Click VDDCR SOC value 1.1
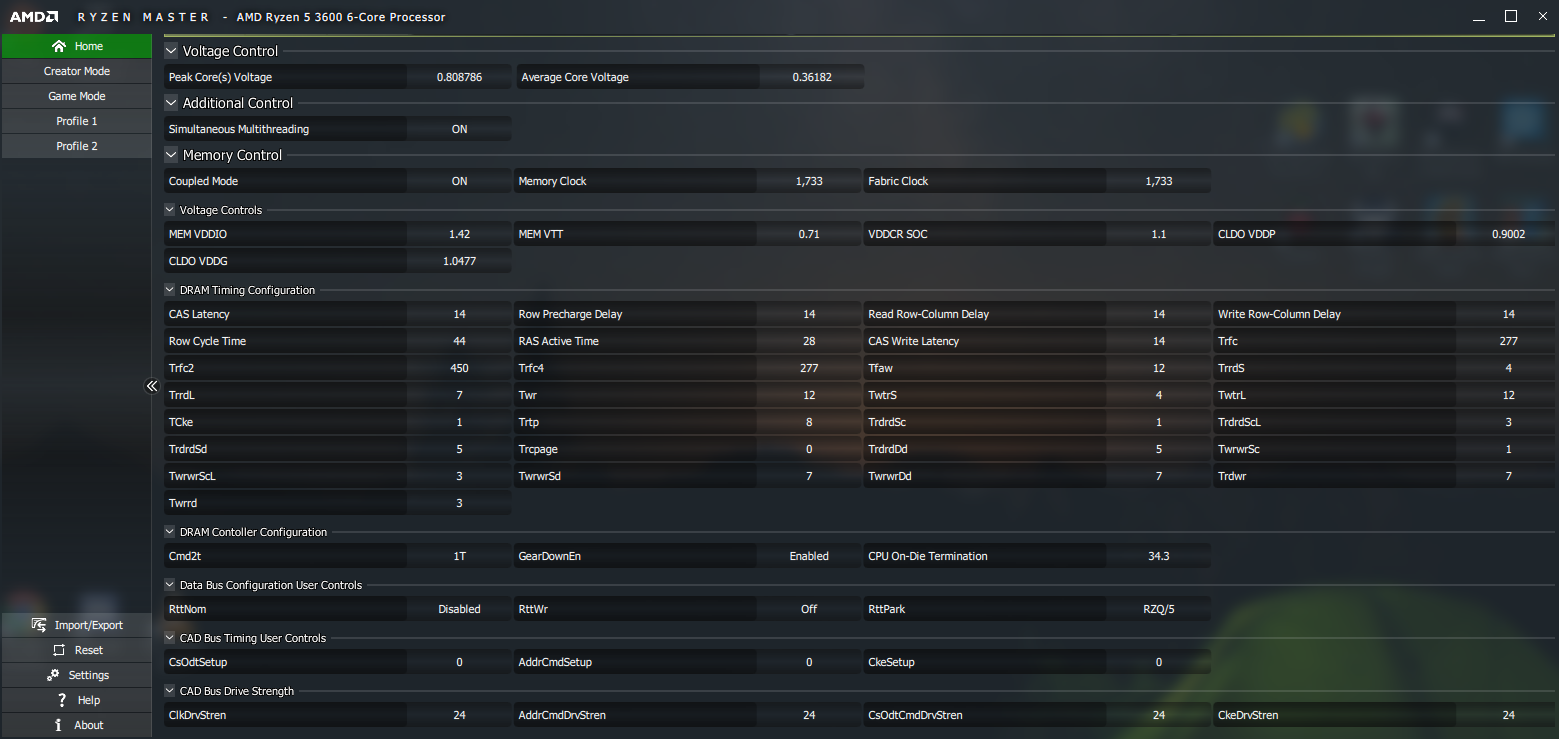The width and height of the screenshot is (1559, 739). tap(1159, 234)
